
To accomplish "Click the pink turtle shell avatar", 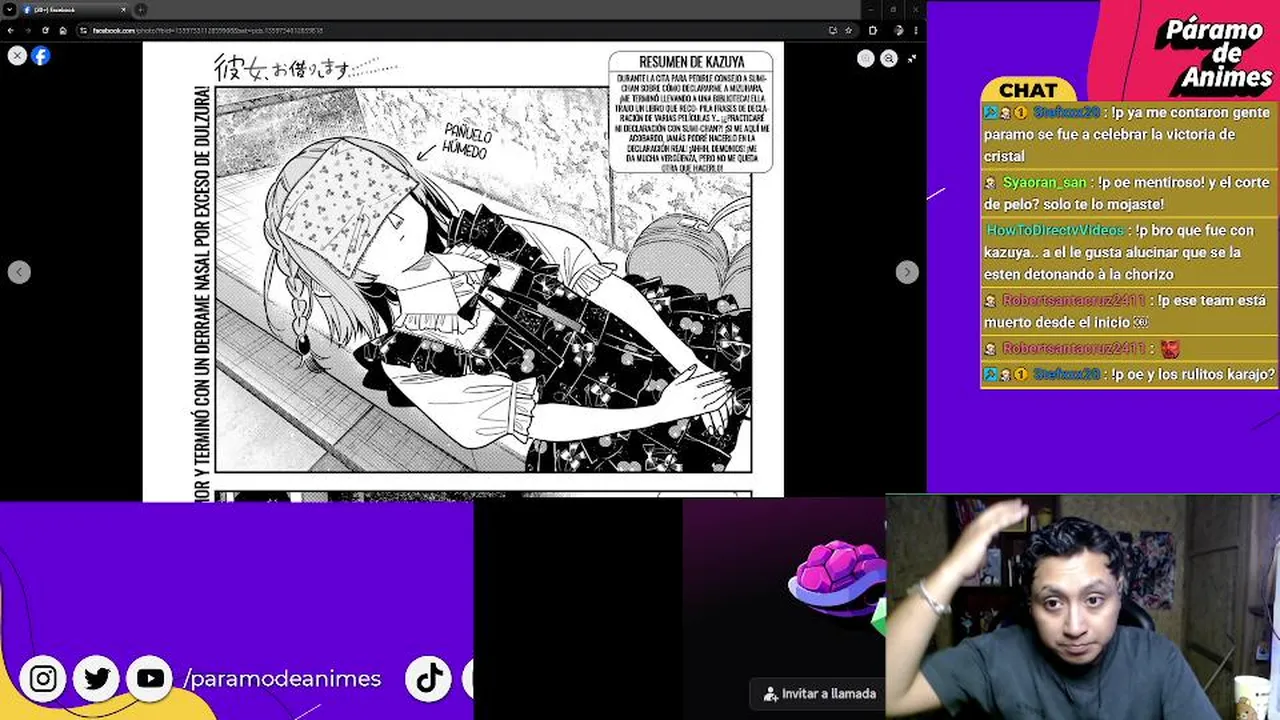I will 837,579.
